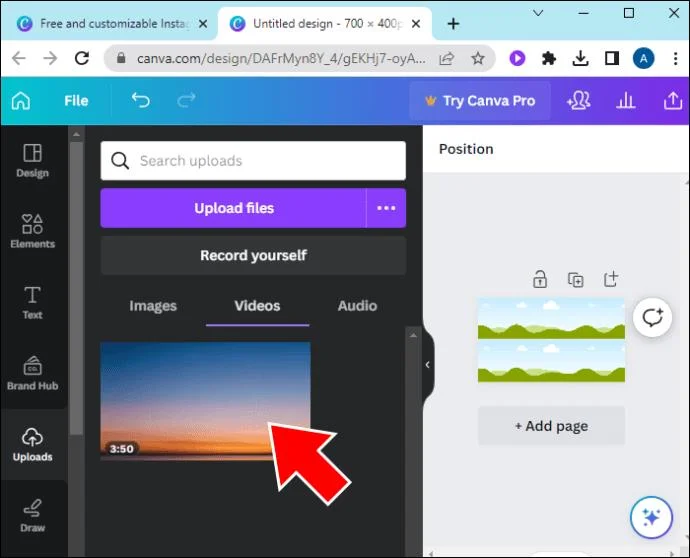Image resolution: width=690 pixels, height=558 pixels.
Task: Open Brand Hub sidebar item
Action: point(33,373)
